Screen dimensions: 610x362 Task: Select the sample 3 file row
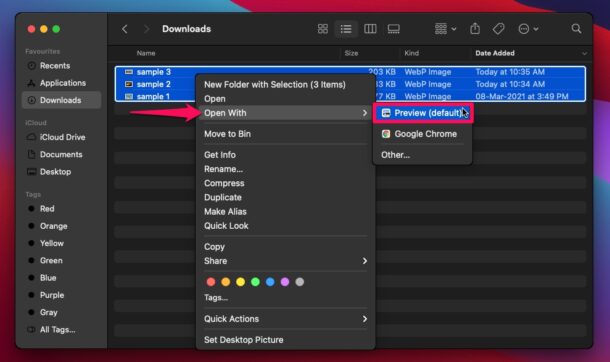[351, 72]
